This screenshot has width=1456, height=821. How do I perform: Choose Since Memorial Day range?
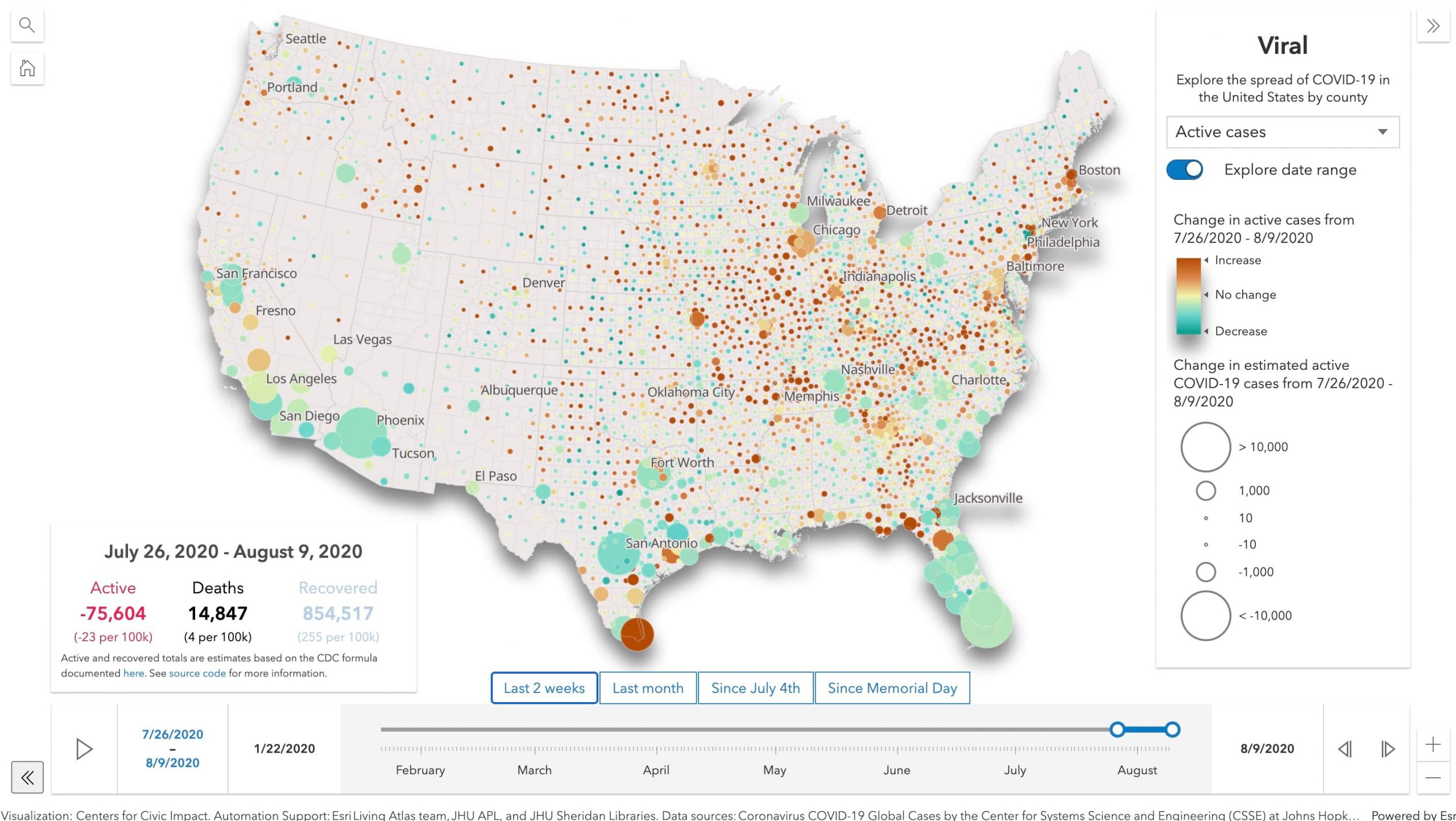892,688
